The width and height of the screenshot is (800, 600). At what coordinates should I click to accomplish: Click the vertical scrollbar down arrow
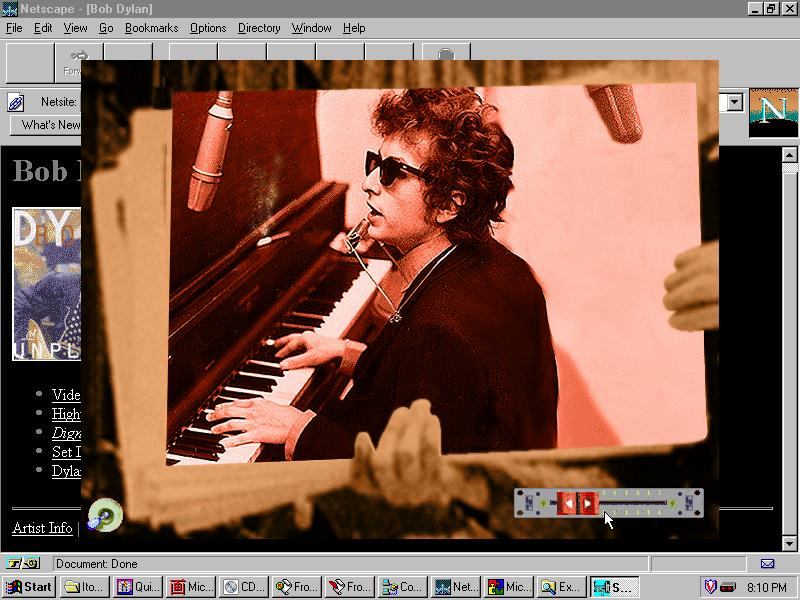[x=789, y=543]
